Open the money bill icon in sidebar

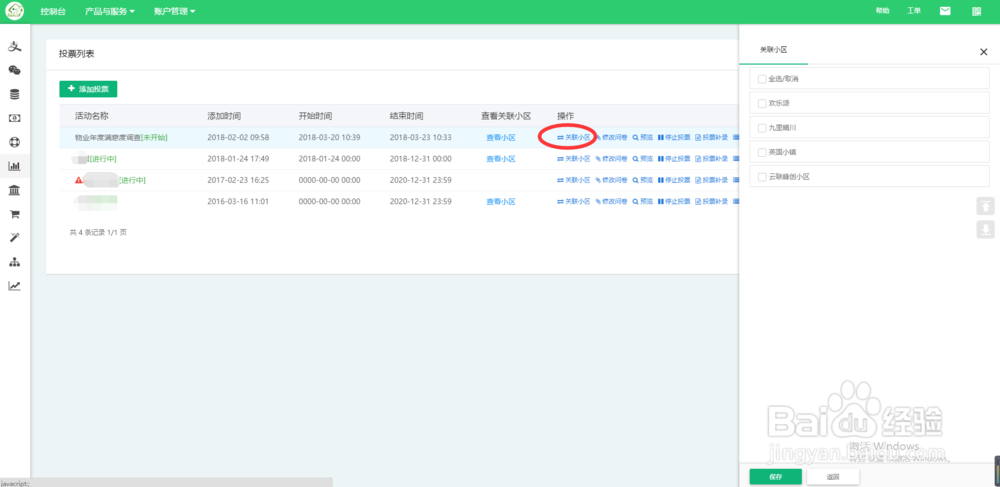pos(14,118)
